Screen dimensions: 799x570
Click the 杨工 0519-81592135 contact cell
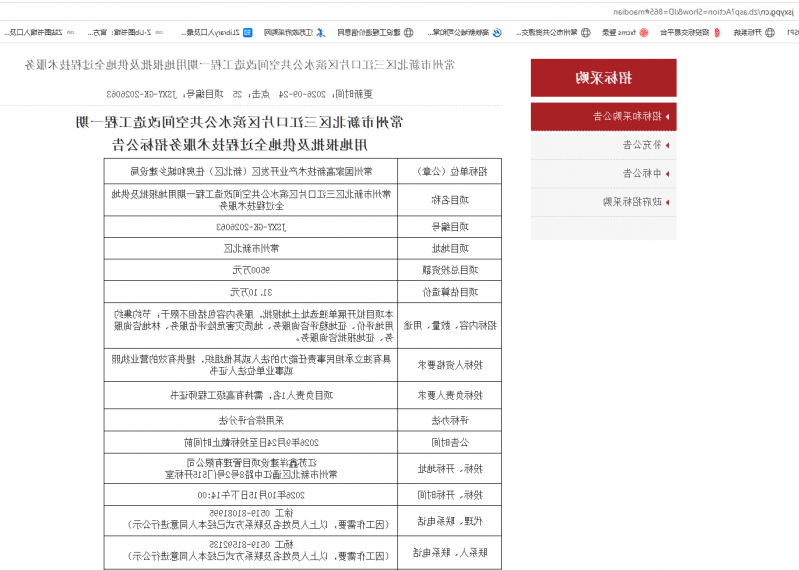(251, 551)
